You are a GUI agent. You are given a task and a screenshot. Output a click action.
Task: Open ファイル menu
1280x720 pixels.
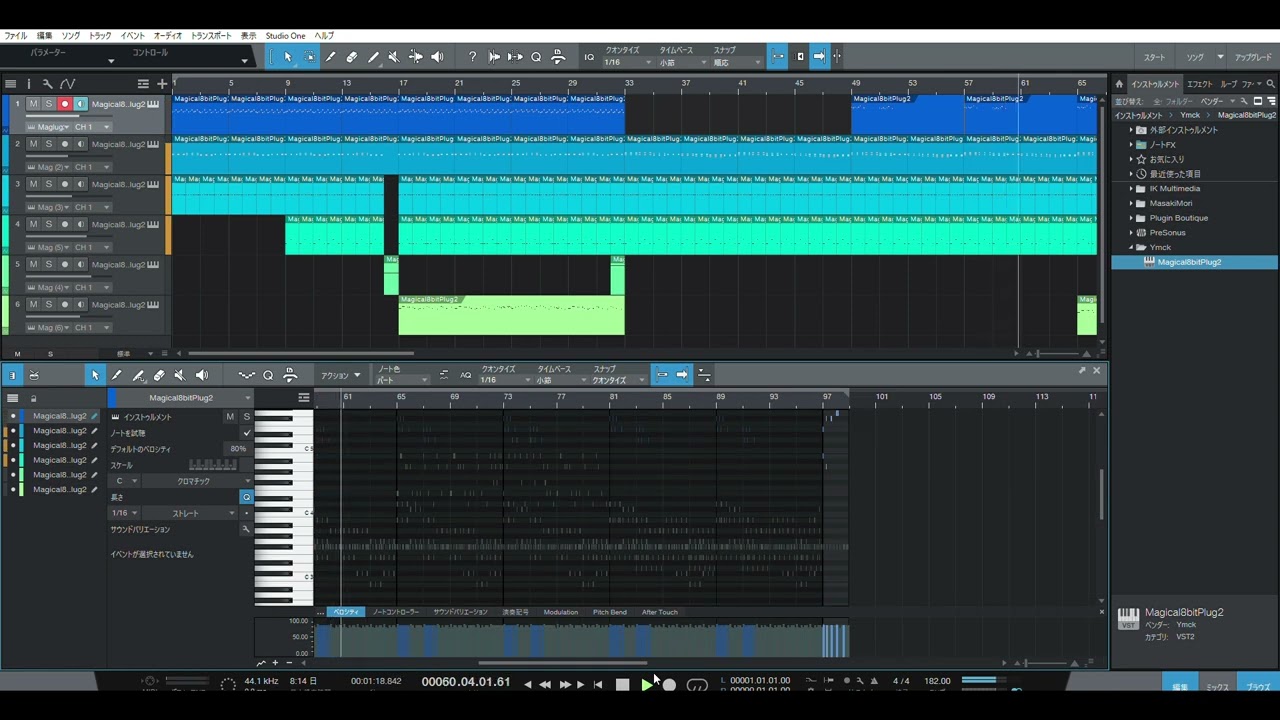15,36
